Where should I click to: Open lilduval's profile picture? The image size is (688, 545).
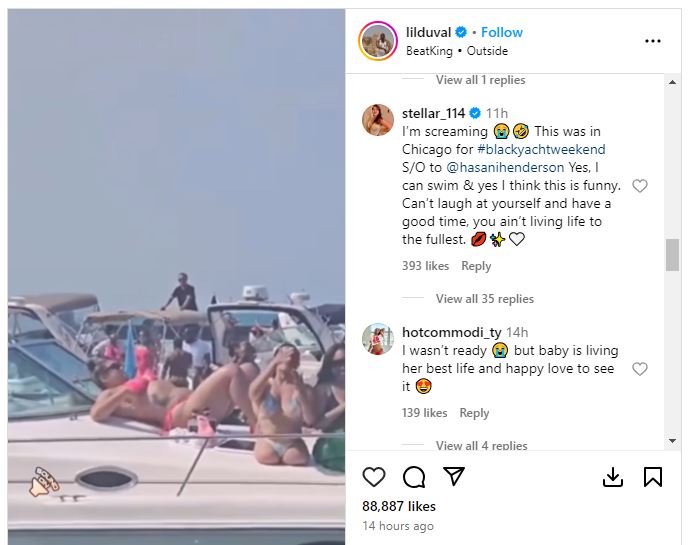point(378,41)
